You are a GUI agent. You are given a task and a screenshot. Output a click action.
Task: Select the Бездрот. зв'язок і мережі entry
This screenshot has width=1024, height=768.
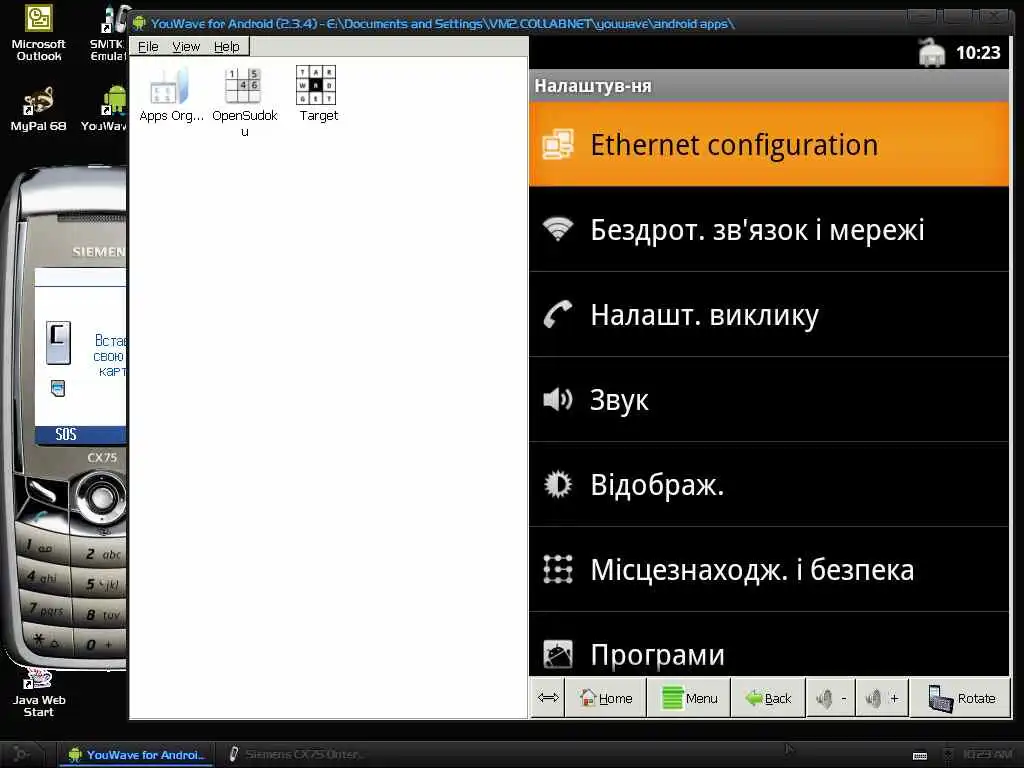(769, 229)
